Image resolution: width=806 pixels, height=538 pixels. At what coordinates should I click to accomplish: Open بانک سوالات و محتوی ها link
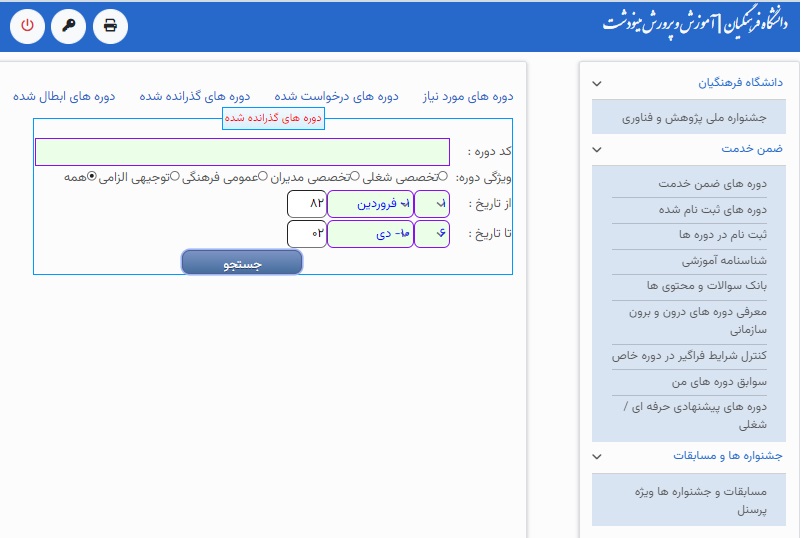point(707,286)
